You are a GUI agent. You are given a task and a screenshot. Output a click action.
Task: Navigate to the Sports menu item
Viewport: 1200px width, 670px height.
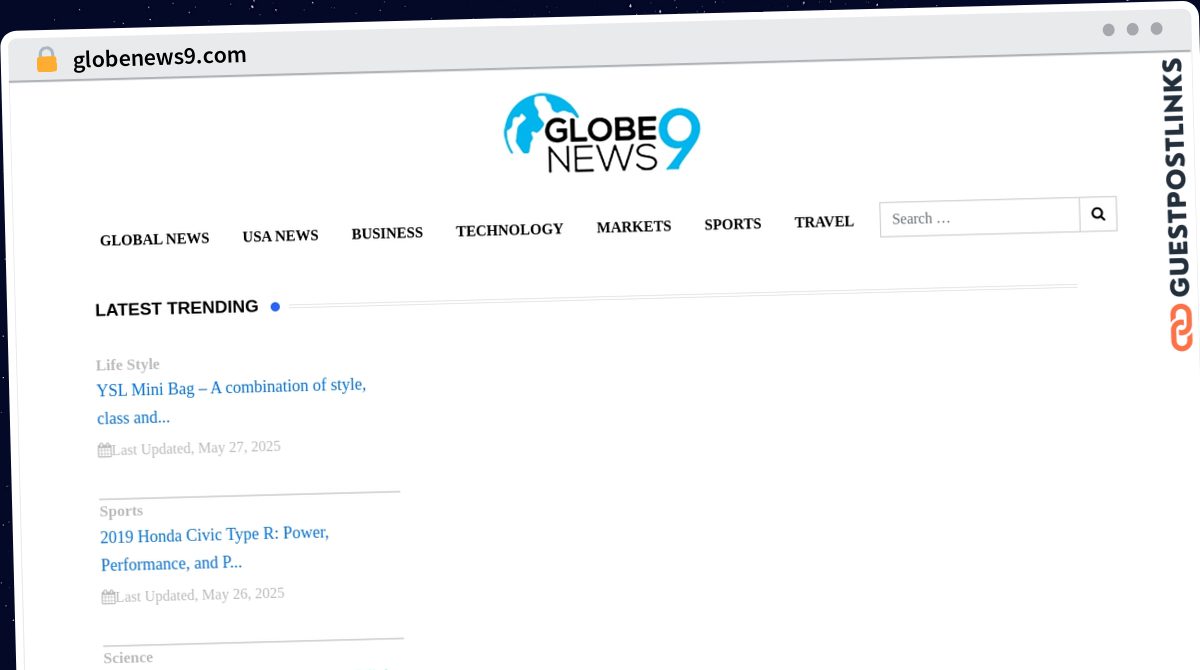coord(733,224)
